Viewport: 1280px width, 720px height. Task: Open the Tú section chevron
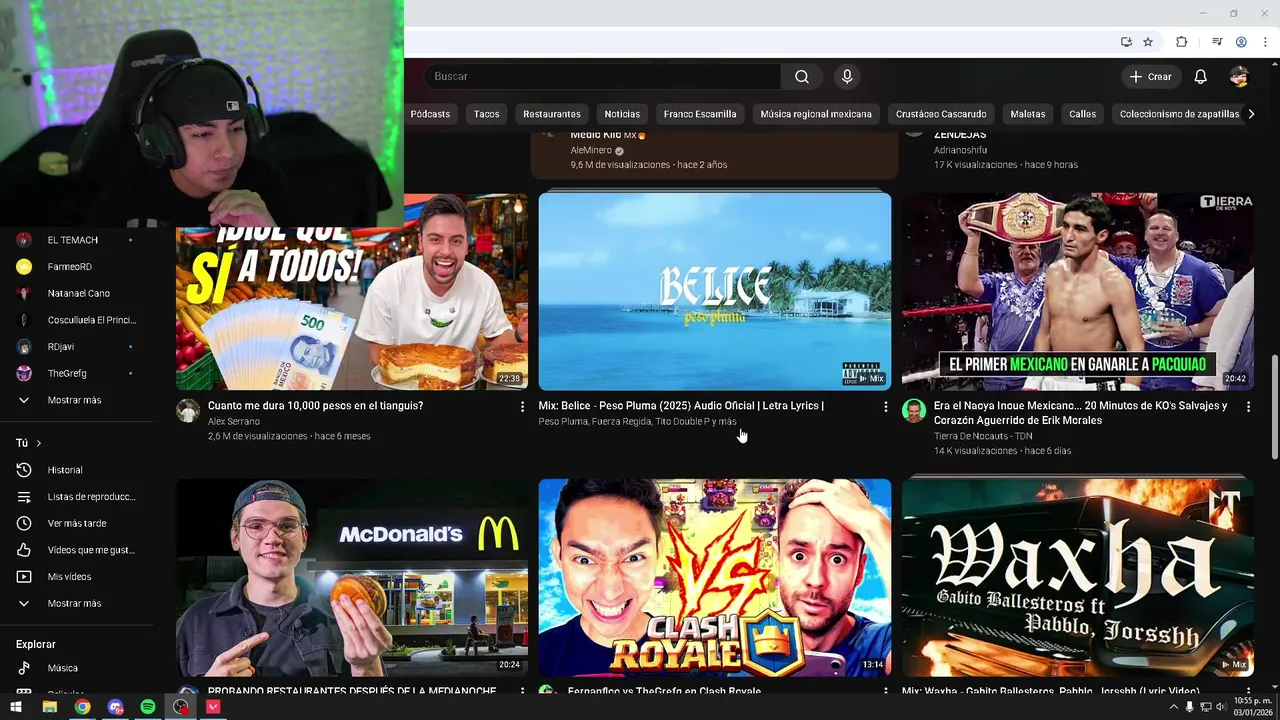pyautogui.click(x=39, y=443)
